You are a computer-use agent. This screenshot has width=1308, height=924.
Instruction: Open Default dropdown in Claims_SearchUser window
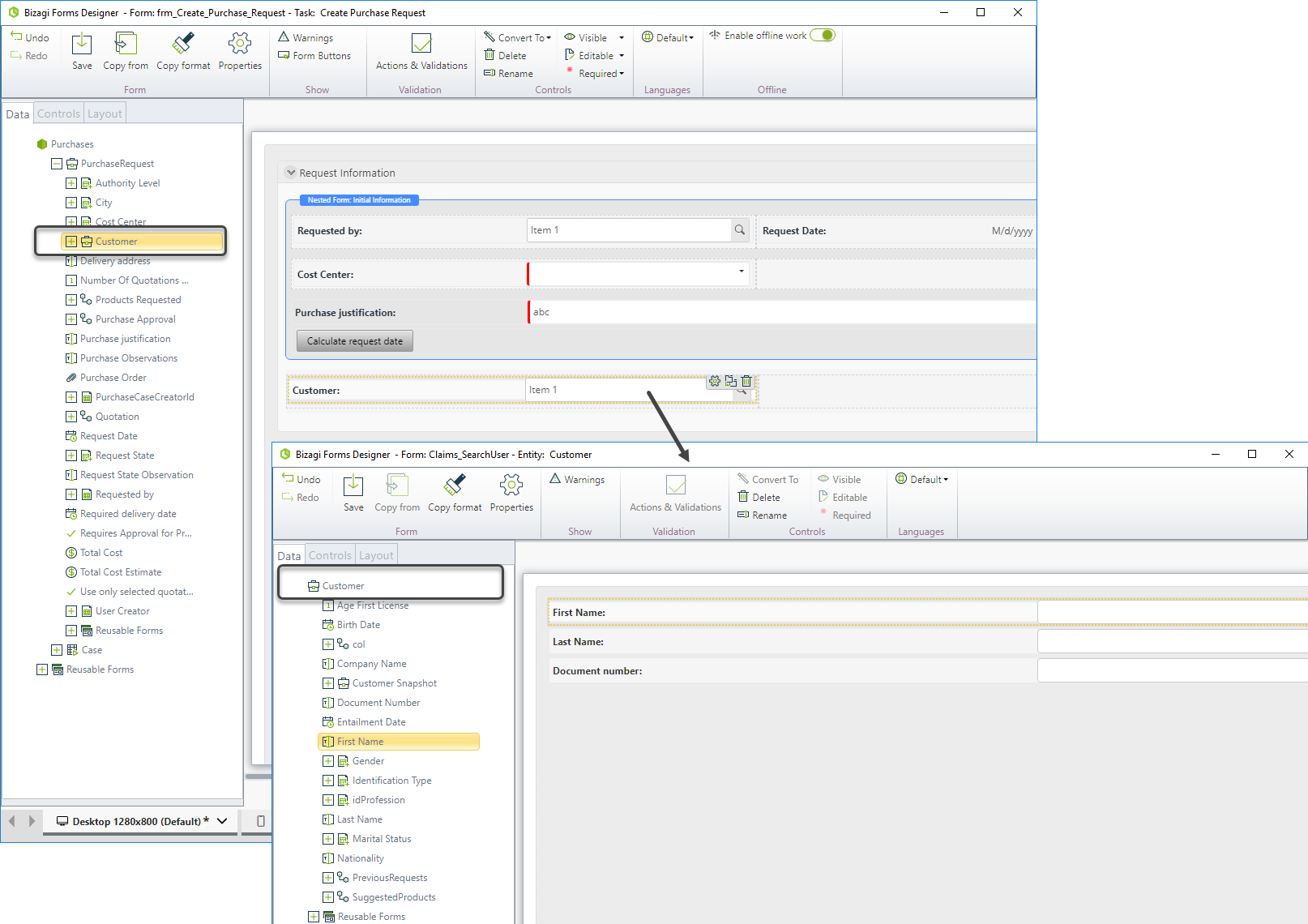[921, 479]
